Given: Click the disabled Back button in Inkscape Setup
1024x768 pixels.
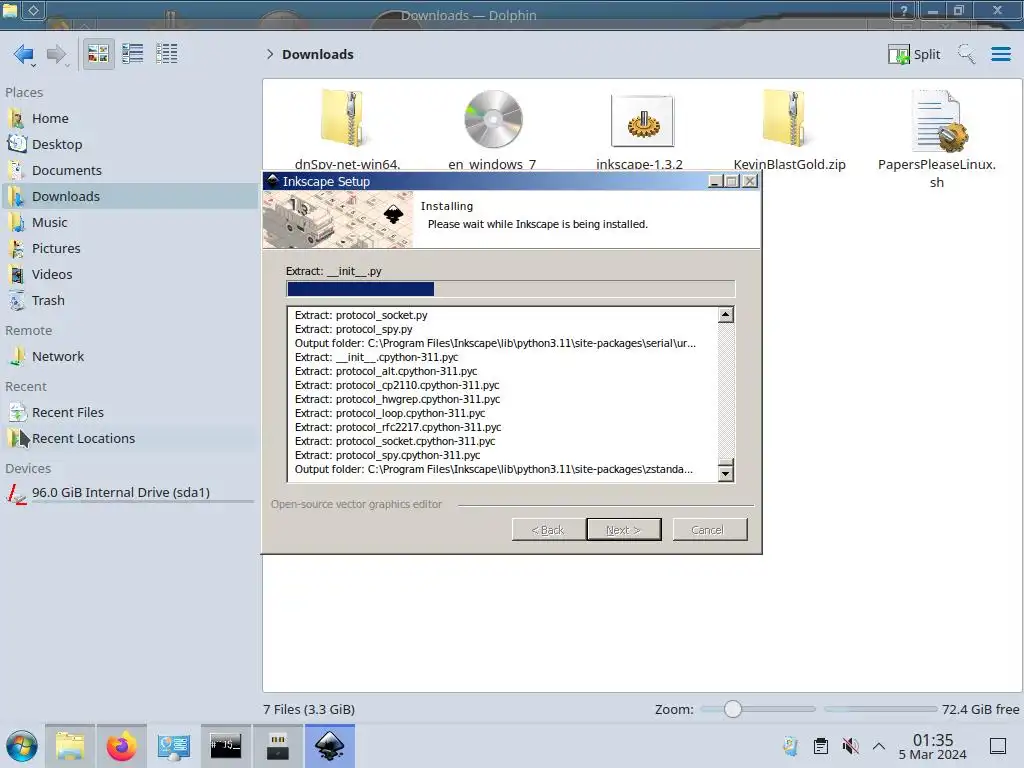Looking at the screenshot, I should coord(548,530).
